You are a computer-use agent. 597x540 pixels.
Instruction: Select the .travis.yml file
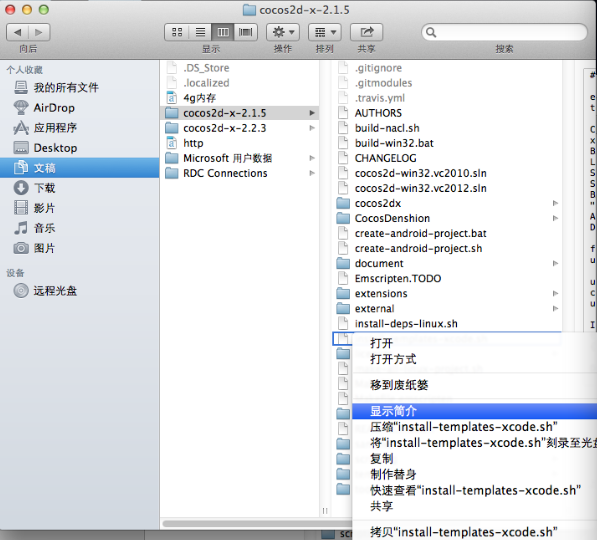(x=448, y=98)
